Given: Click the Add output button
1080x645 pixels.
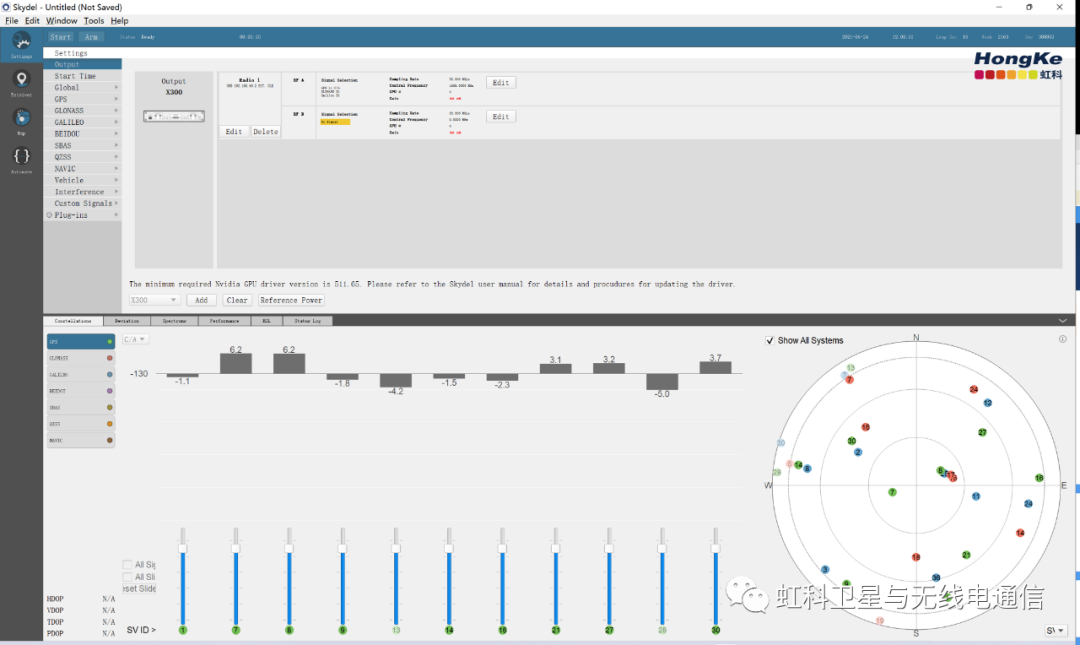Looking at the screenshot, I should click(201, 300).
